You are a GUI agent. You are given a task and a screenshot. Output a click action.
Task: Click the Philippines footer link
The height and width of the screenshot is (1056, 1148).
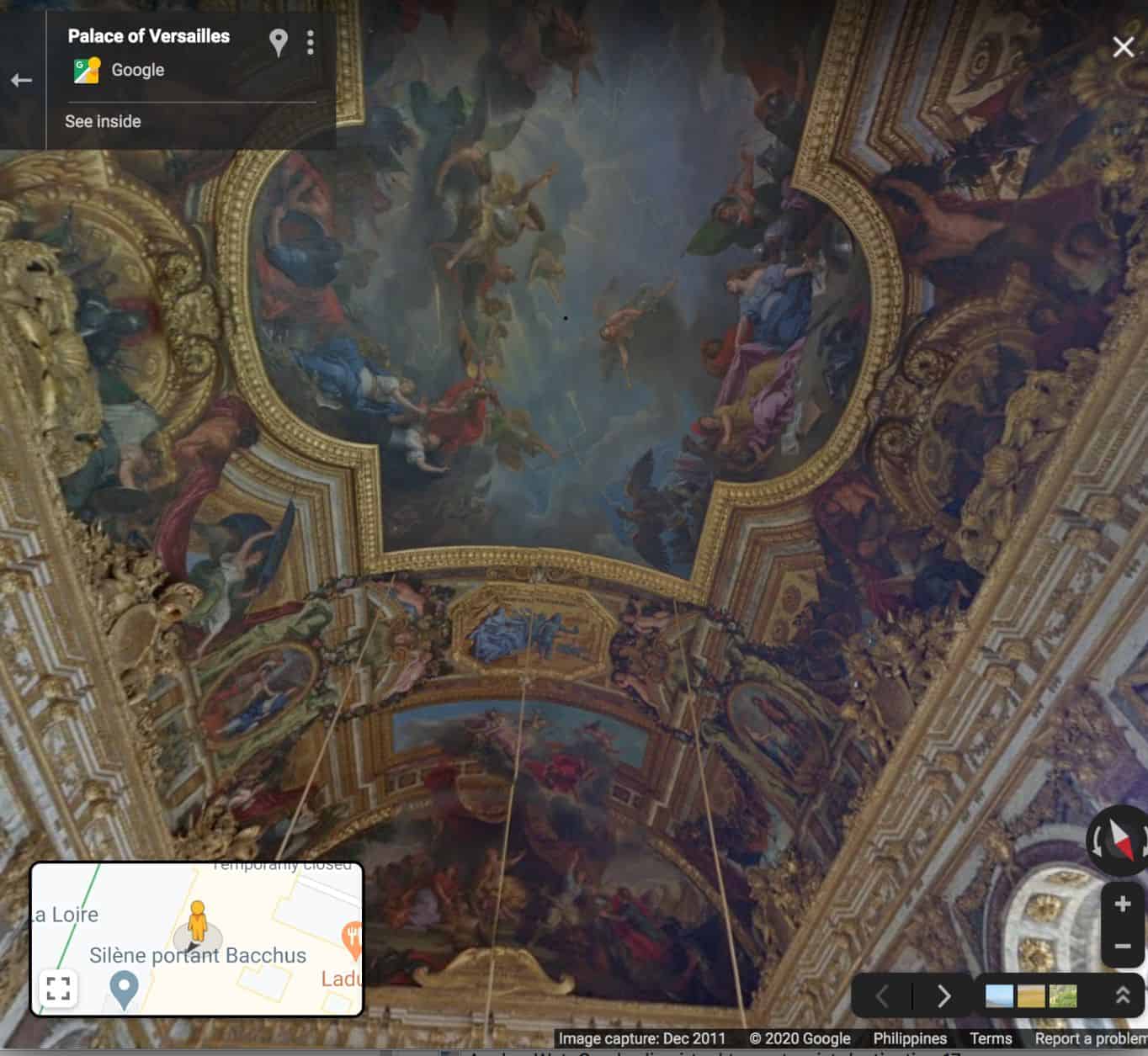click(x=910, y=1038)
